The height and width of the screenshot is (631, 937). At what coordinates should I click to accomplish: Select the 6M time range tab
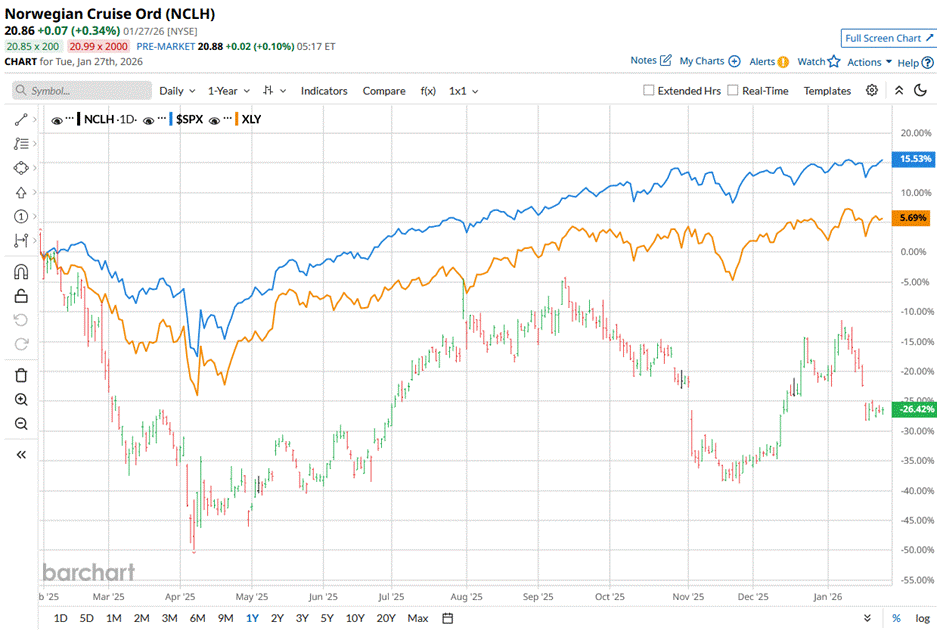click(x=197, y=618)
